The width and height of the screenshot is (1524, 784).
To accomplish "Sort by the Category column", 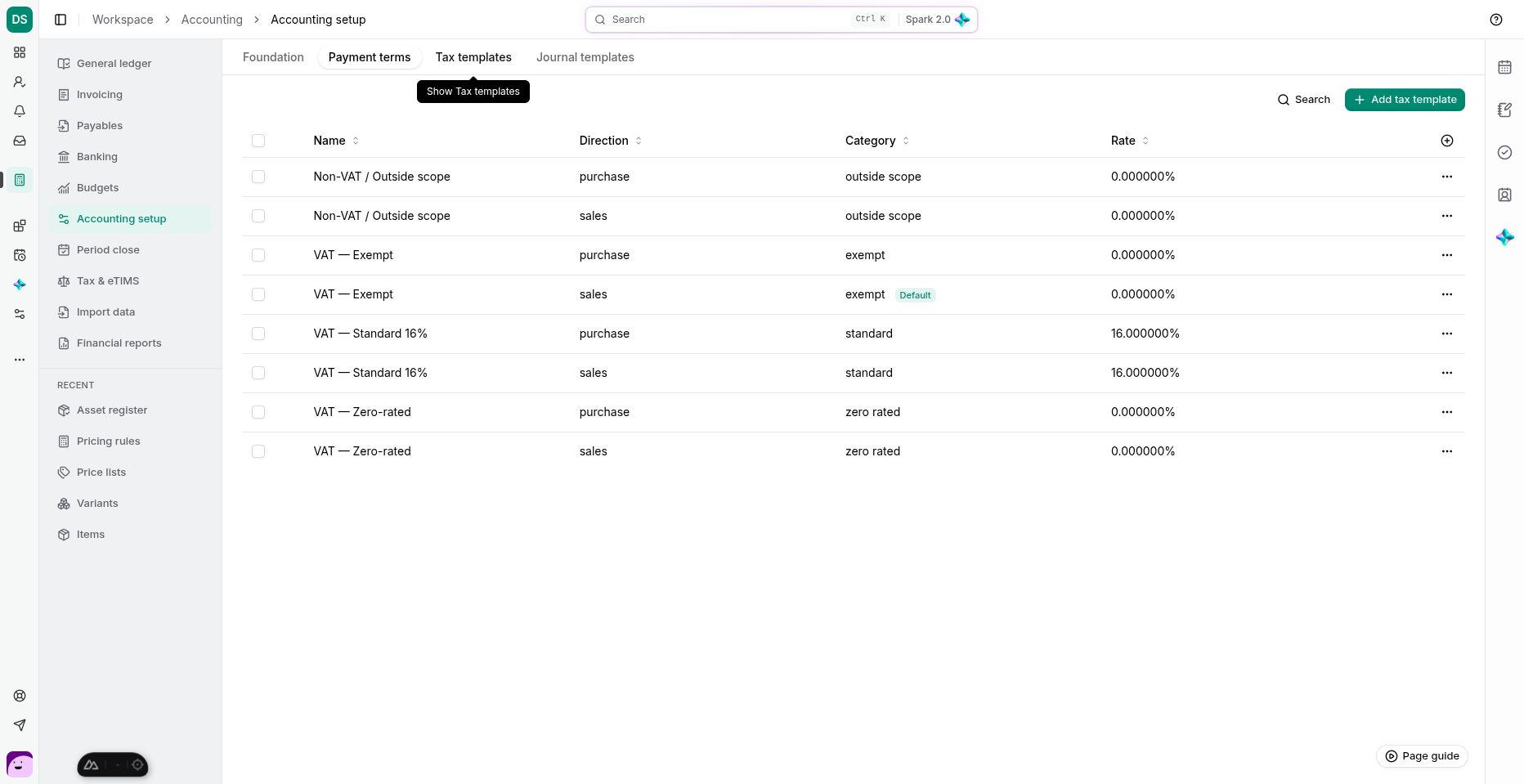I will pos(877,141).
